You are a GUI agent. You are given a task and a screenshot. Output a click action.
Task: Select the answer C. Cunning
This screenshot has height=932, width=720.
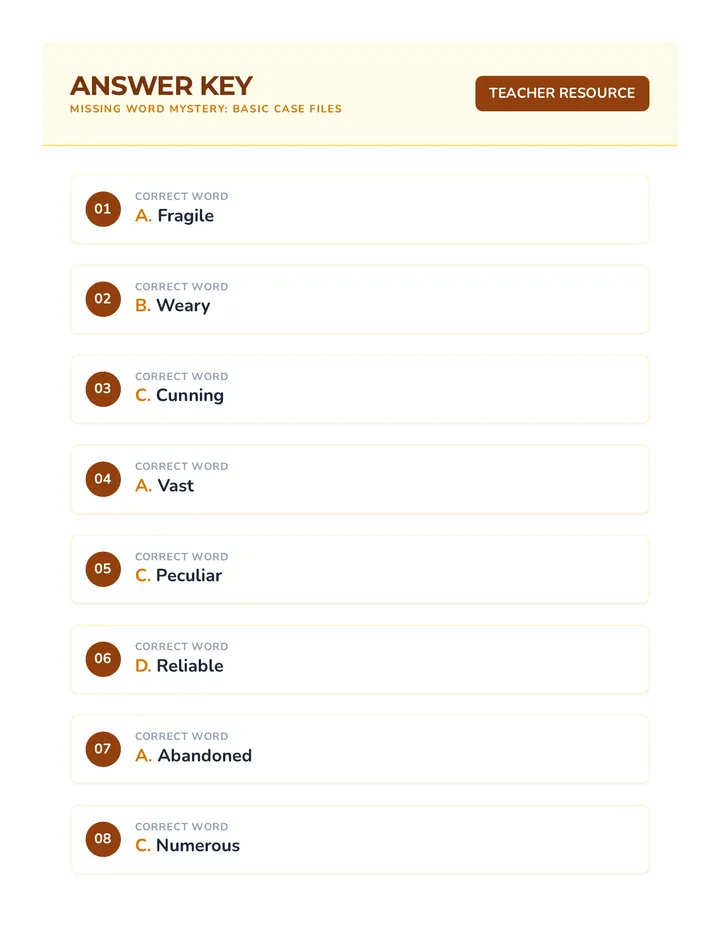point(180,395)
